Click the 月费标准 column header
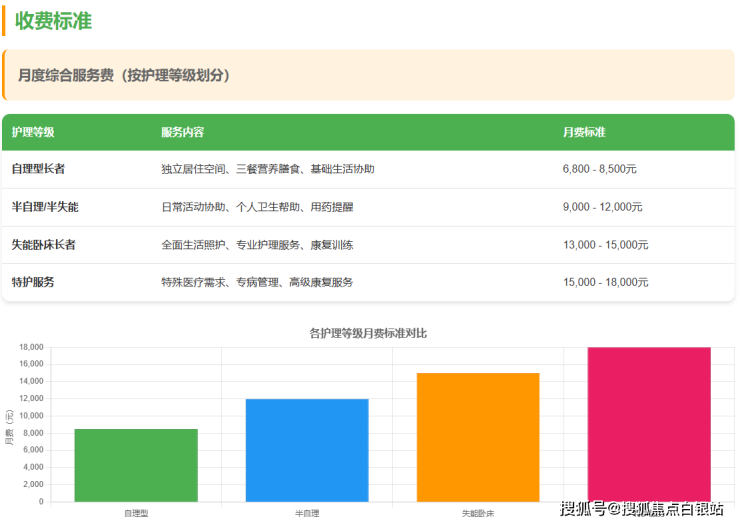The image size is (740, 525). click(584, 132)
